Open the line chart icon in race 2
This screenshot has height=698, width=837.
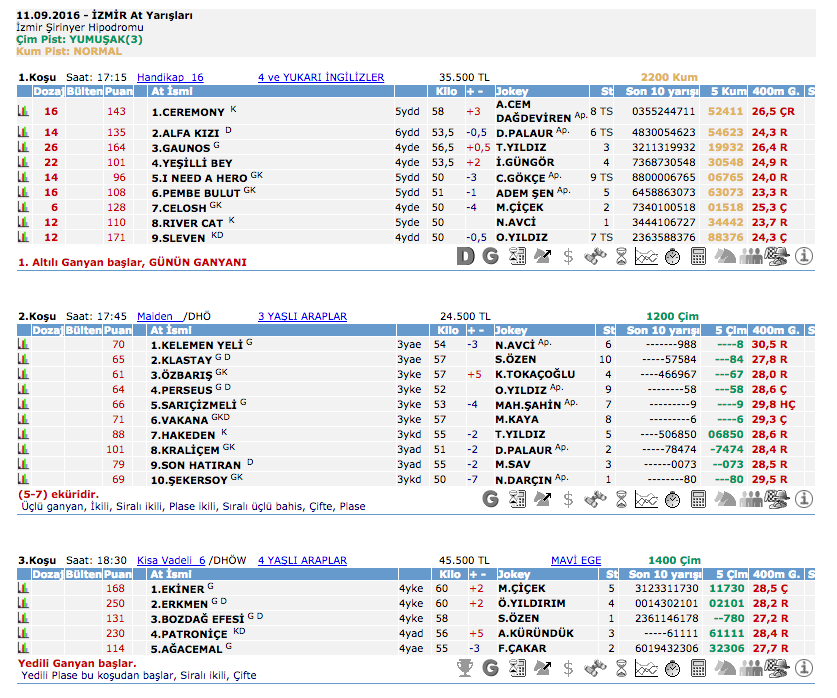pyautogui.click(x=646, y=497)
